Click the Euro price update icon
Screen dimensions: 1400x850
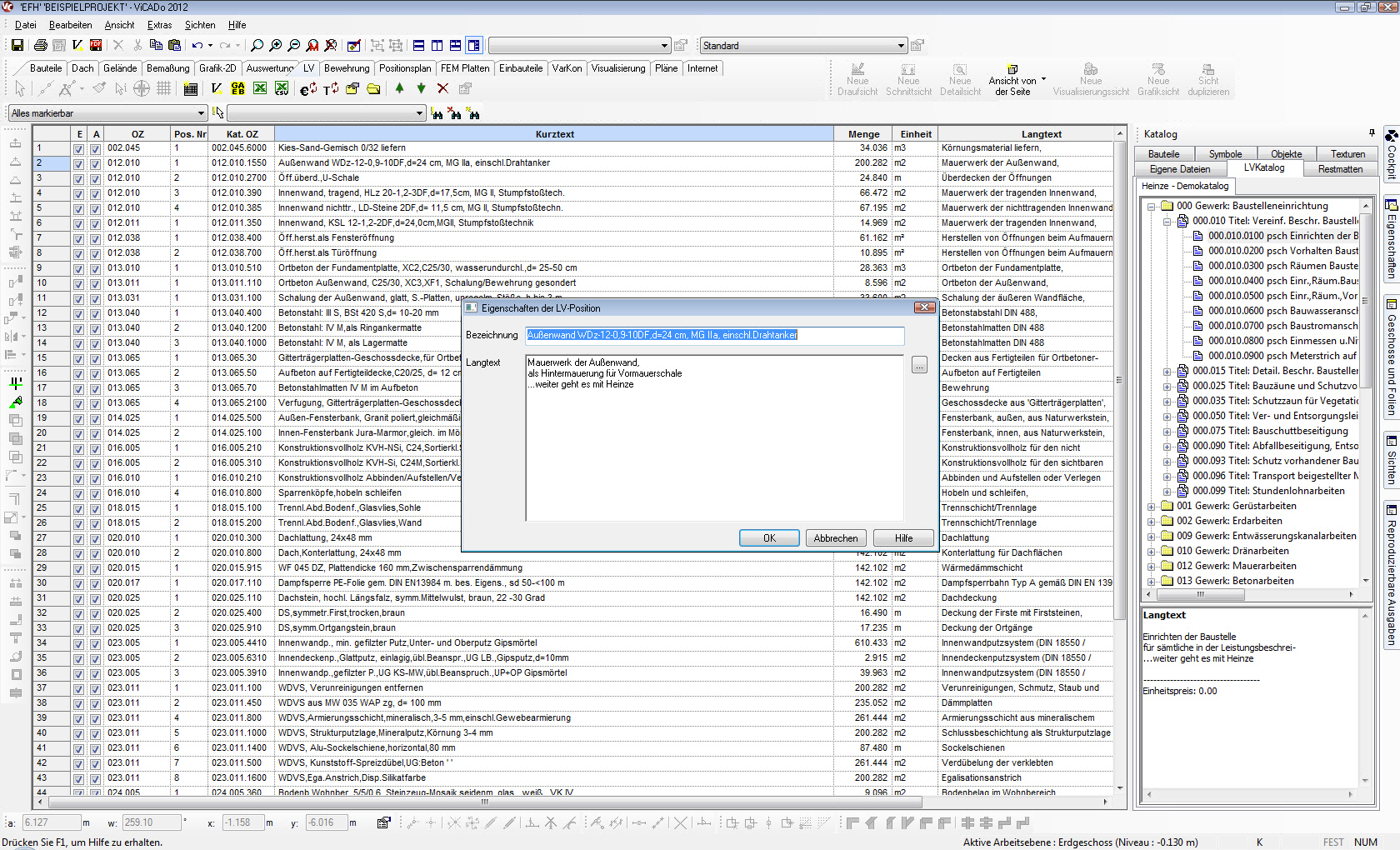pyautogui.click(x=308, y=88)
